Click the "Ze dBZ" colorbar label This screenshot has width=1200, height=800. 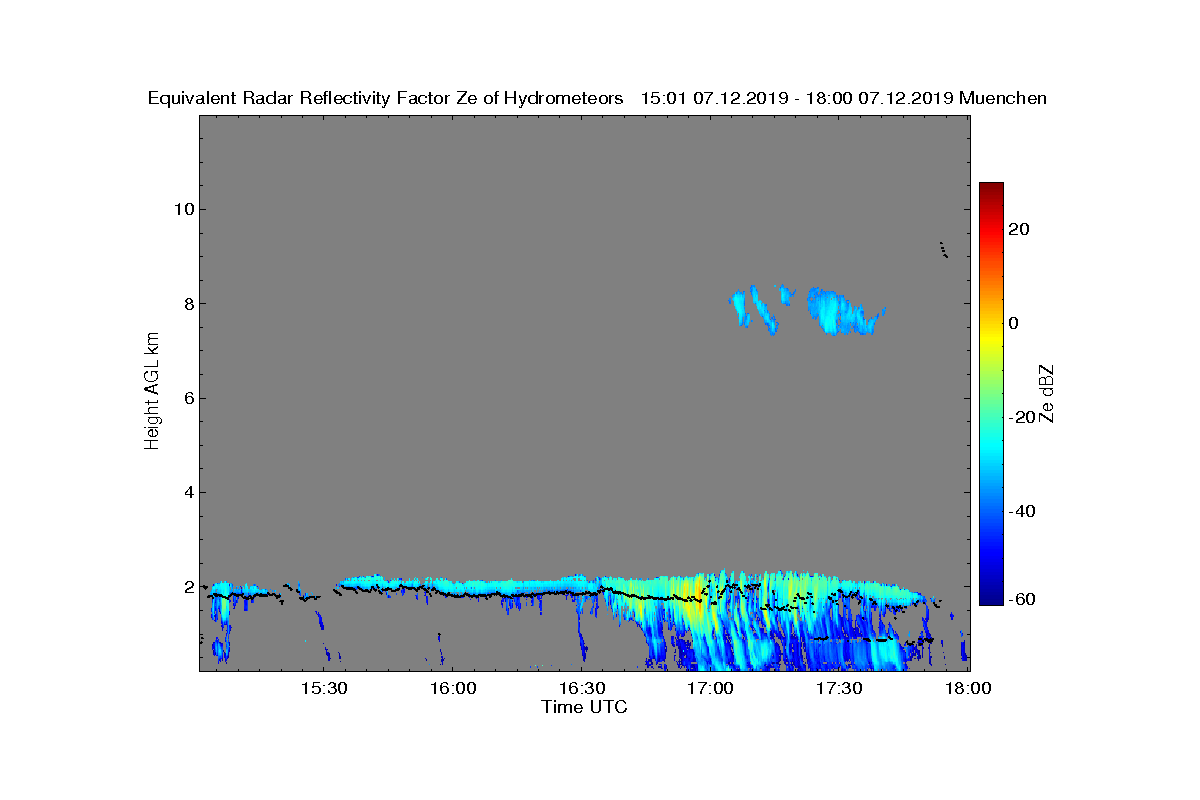(x=1047, y=394)
